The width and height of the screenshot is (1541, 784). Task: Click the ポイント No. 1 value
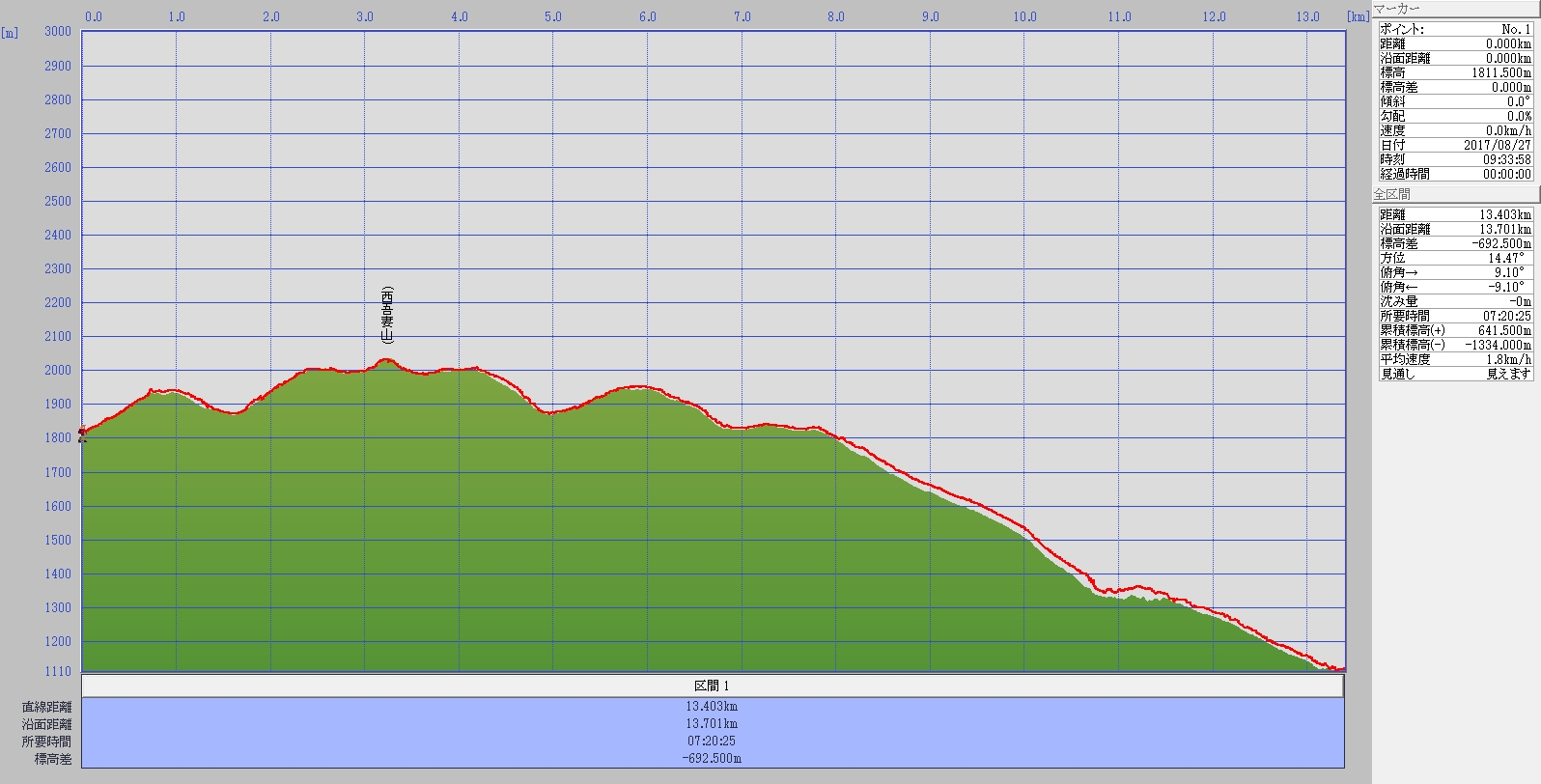click(1516, 29)
